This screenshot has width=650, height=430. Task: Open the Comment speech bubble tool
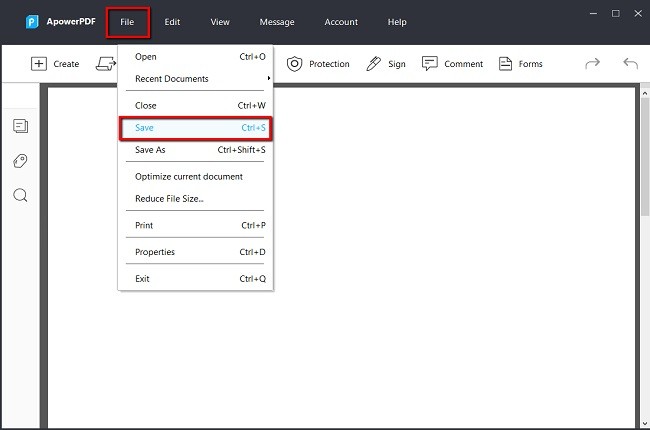click(430, 64)
